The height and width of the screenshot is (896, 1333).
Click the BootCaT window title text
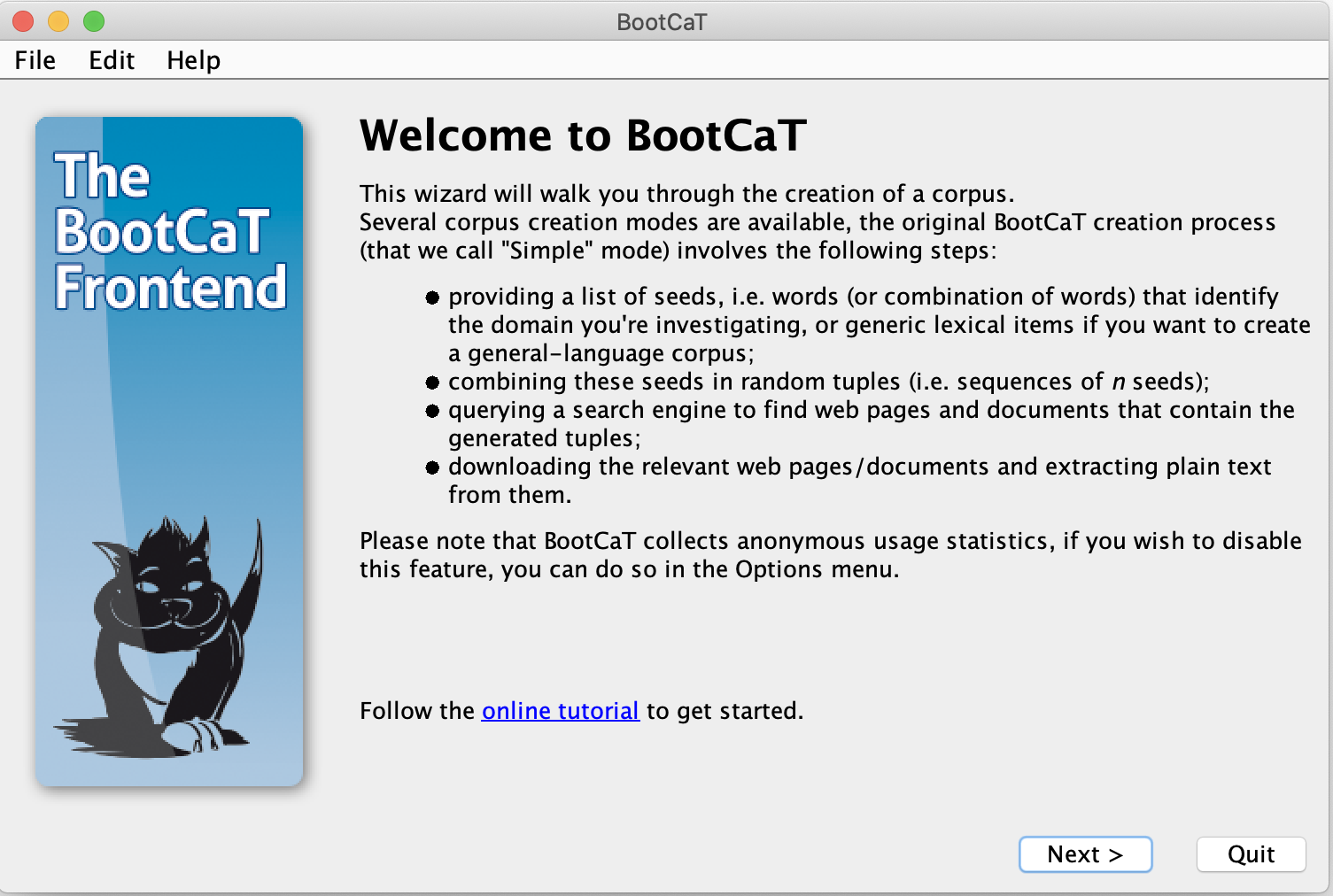click(662, 22)
